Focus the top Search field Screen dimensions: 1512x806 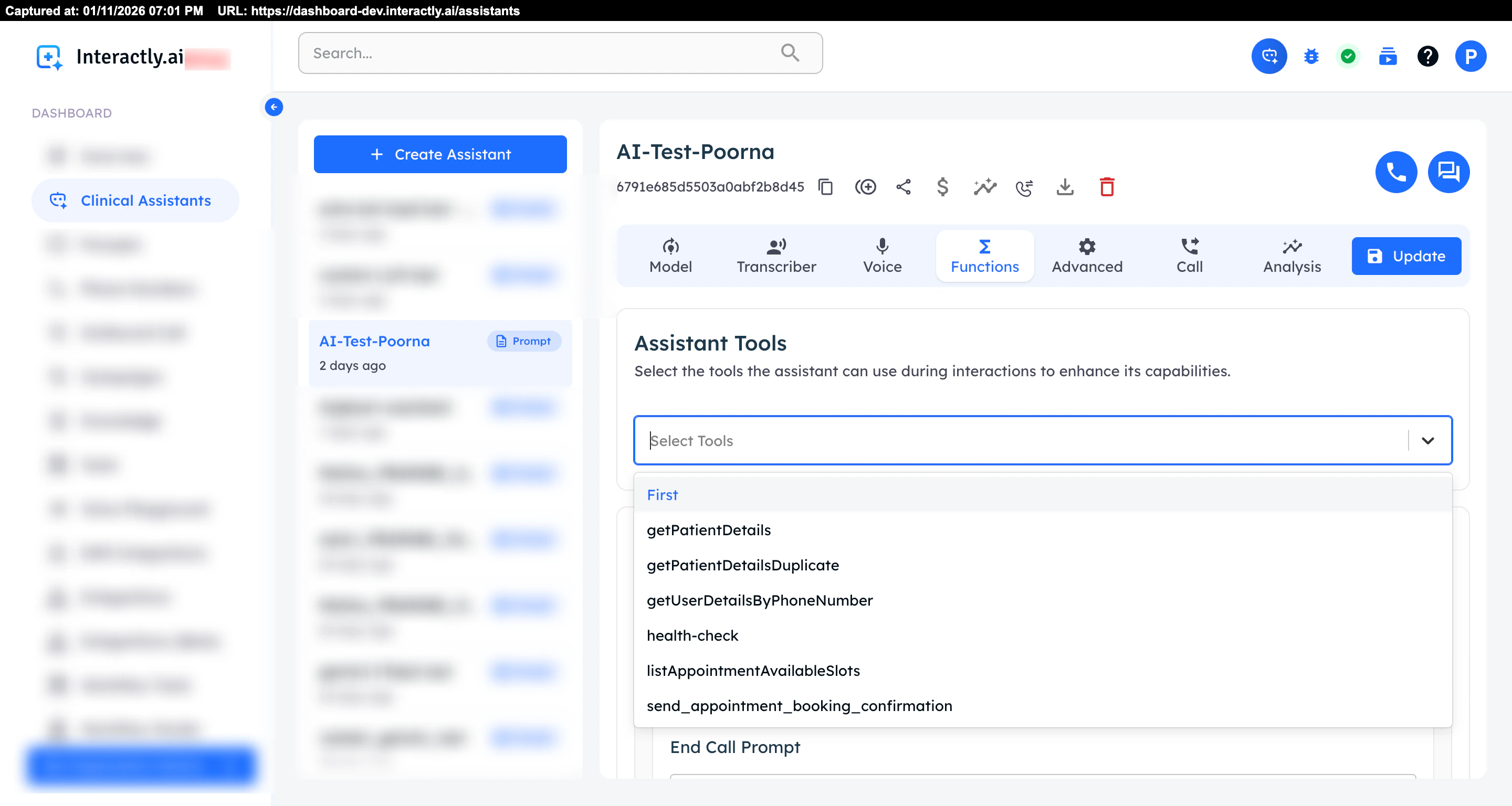(546, 54)
